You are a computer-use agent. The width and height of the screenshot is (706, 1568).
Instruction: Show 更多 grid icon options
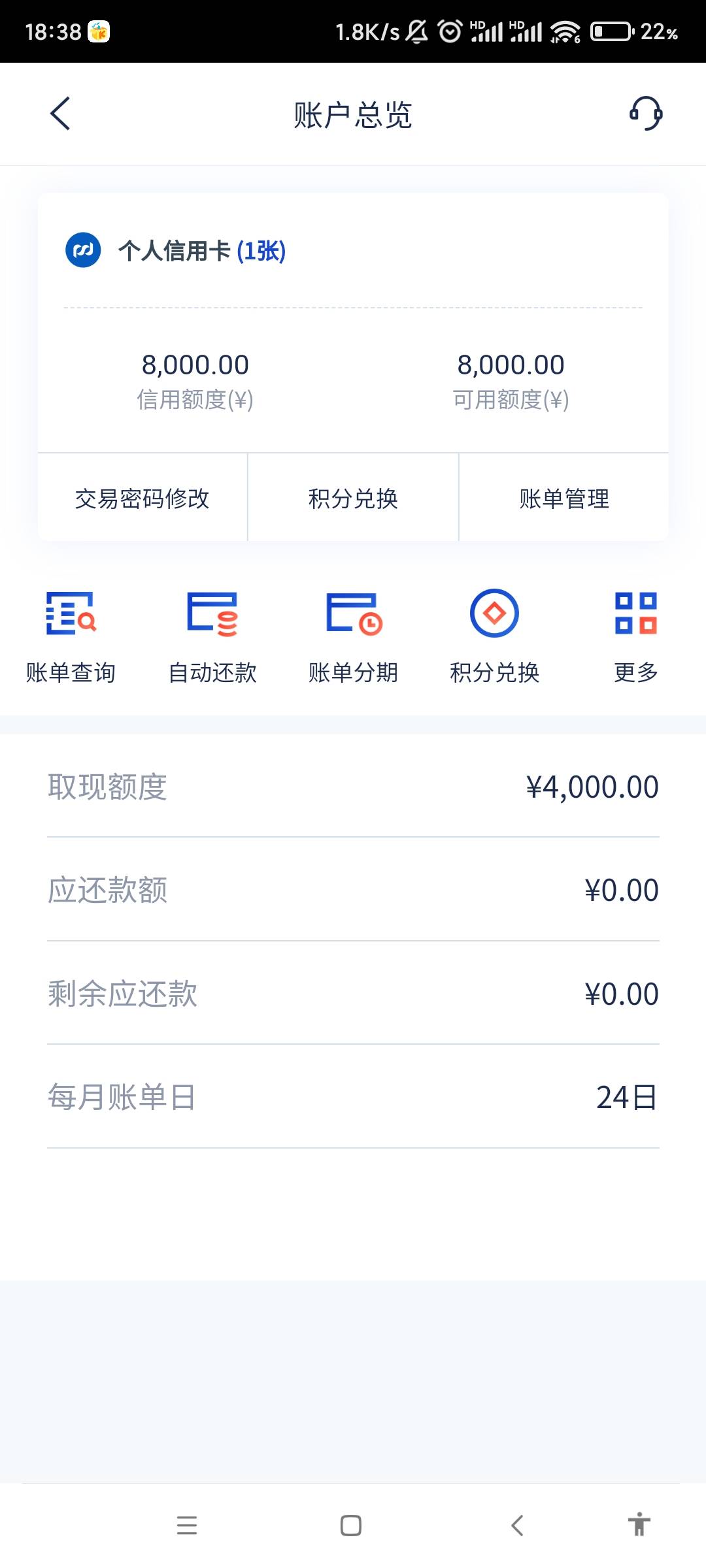[x=635, y=613]
